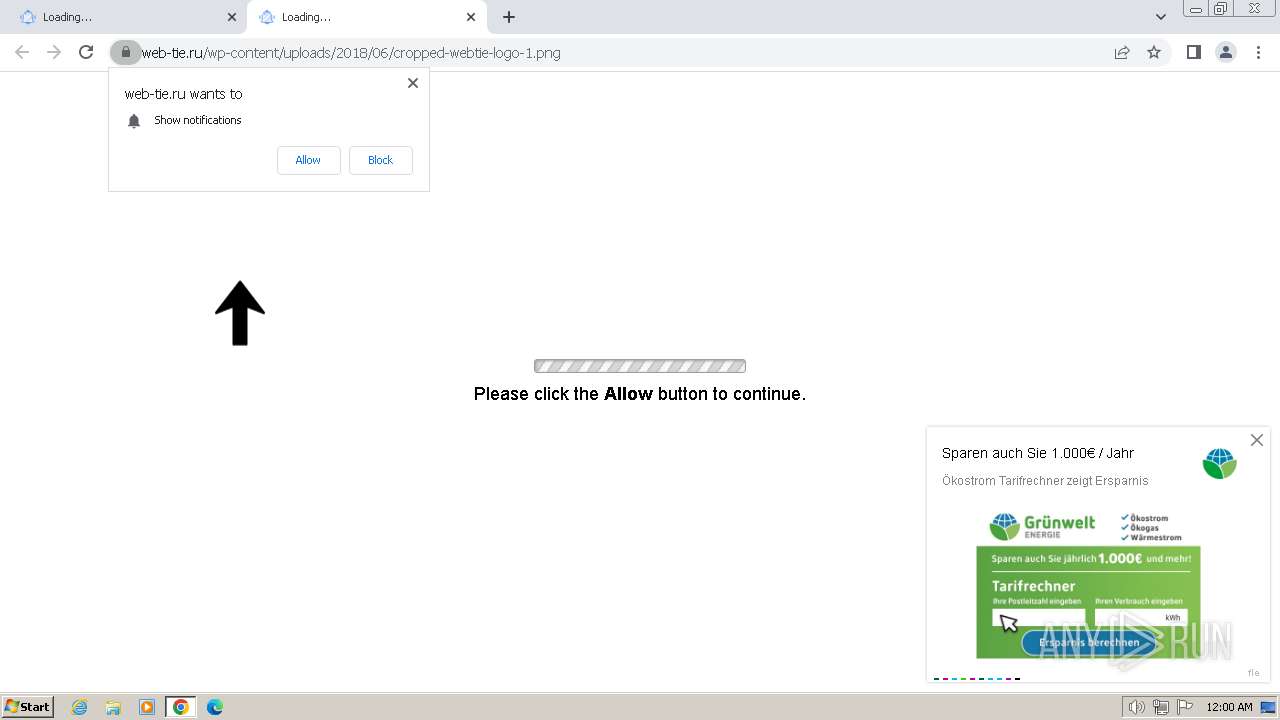Launch Internet Explorer from the taskbar

(x=80, y=707)
